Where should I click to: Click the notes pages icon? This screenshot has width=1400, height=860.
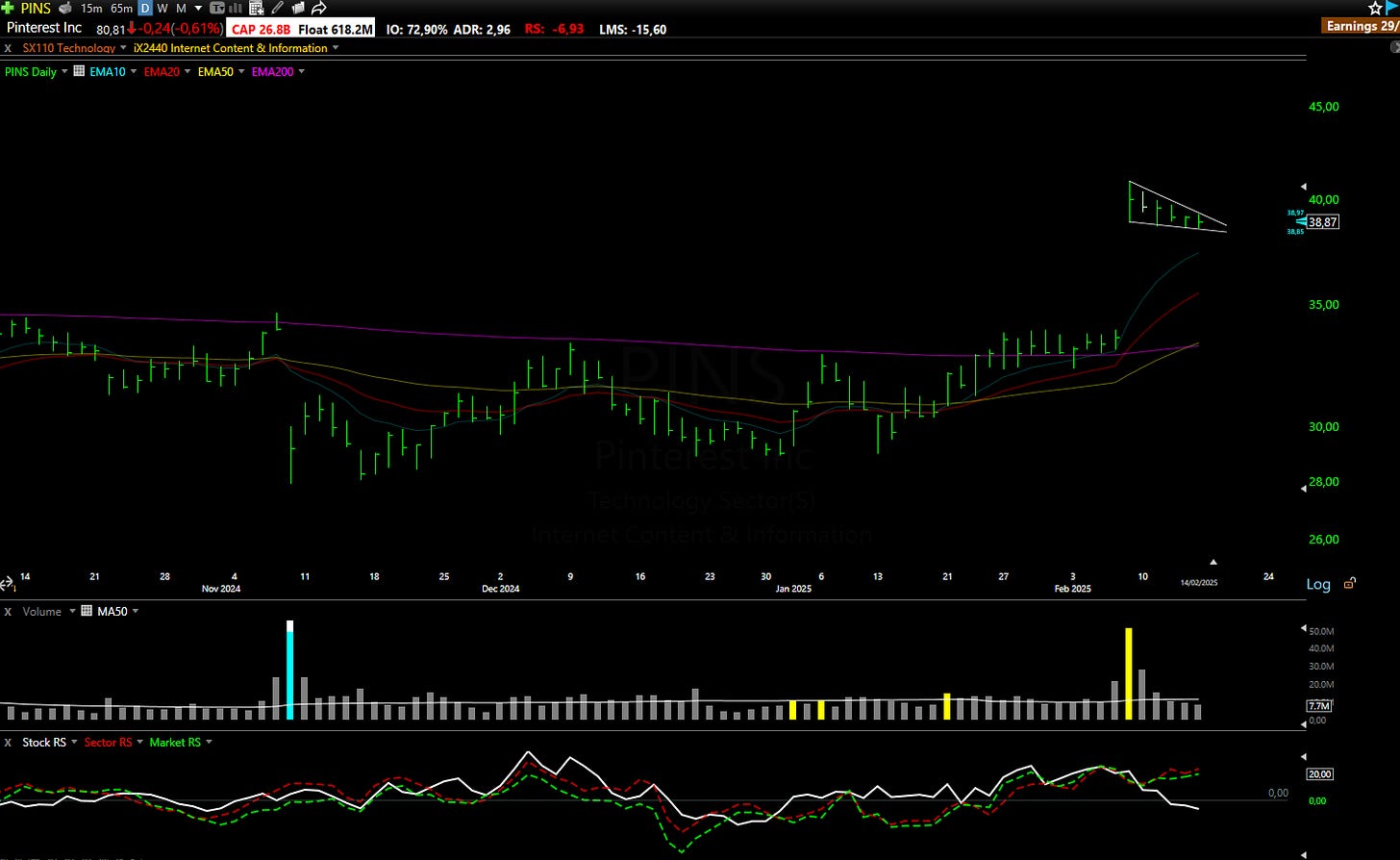pyautogui.click(x=297, y=8)
